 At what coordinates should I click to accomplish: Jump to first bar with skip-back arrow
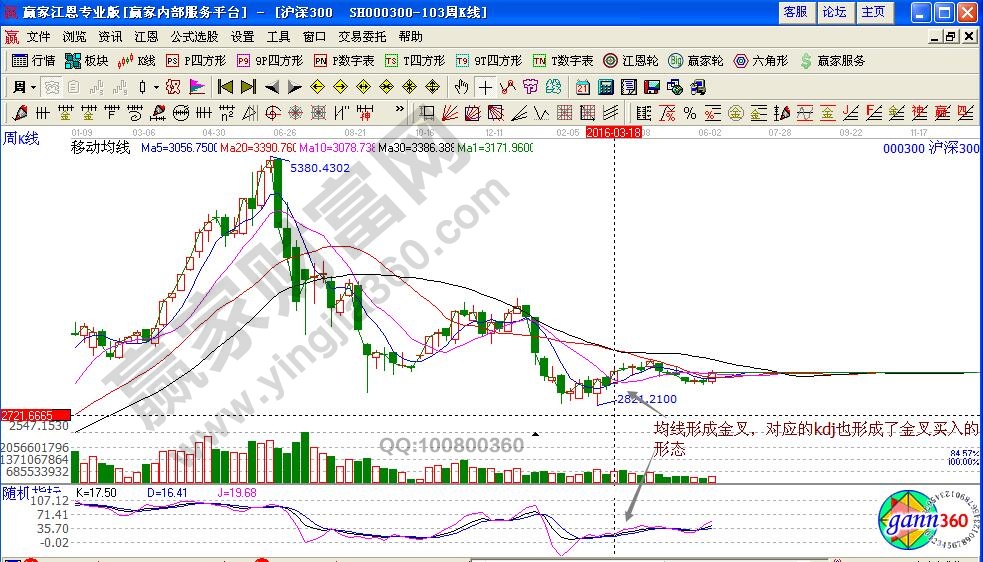point(225,87)
